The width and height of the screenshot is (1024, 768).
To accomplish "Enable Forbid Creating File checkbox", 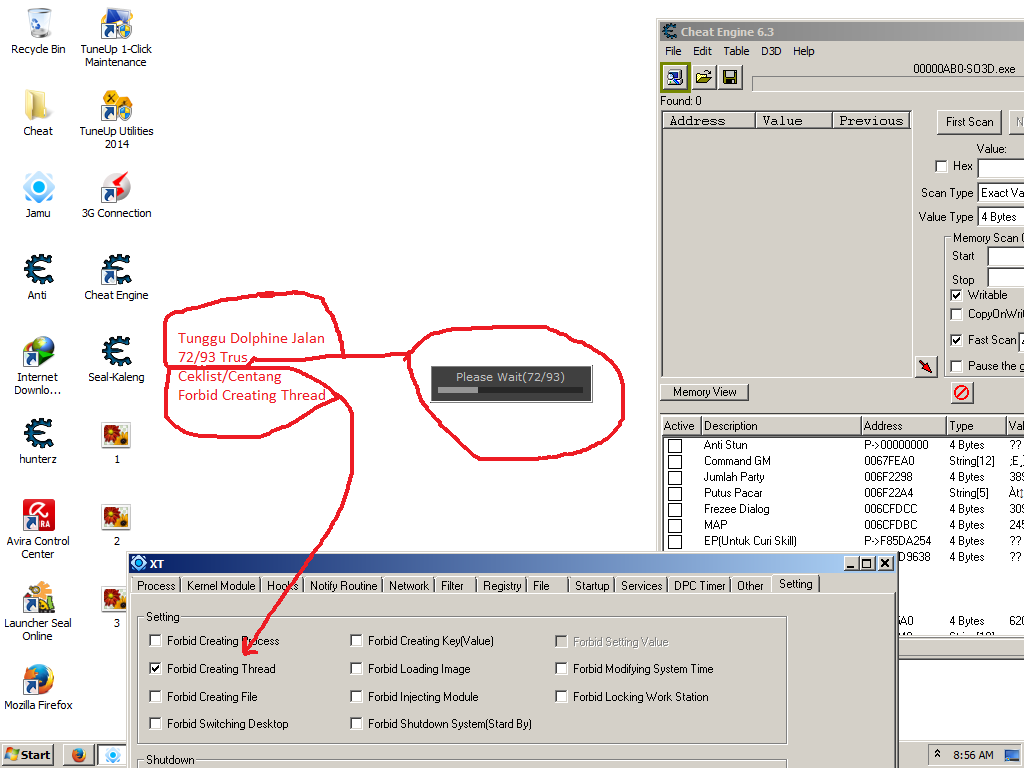I will [x=155, y=696].
